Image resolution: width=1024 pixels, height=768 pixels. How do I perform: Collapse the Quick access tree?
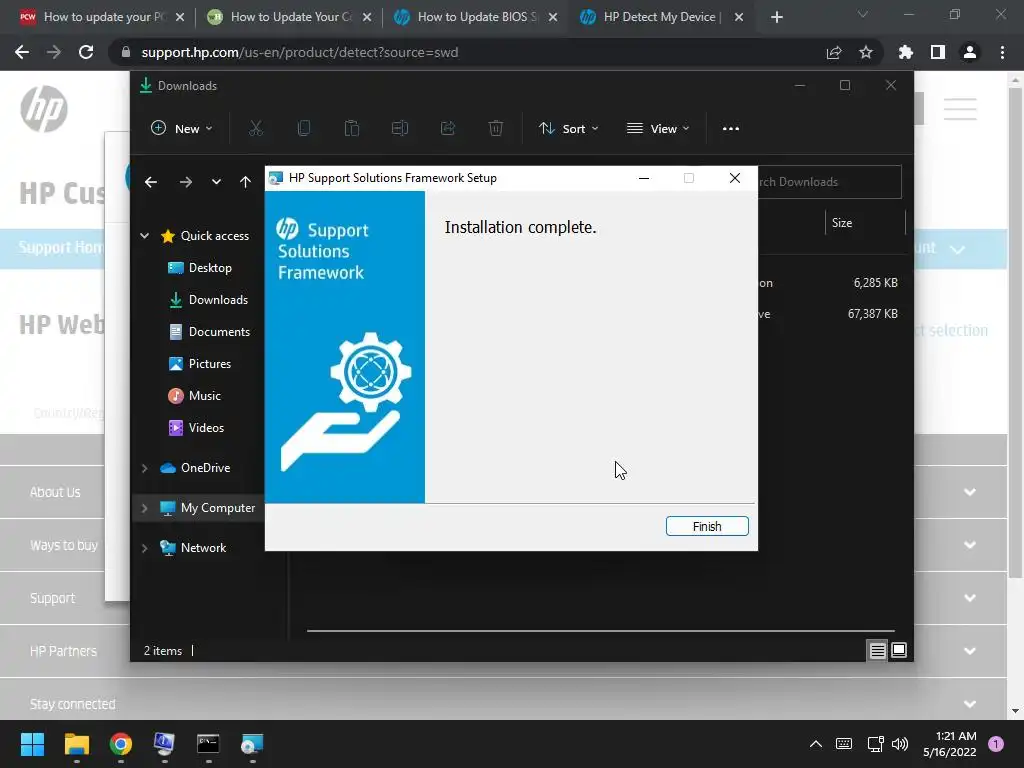[144, 236]
